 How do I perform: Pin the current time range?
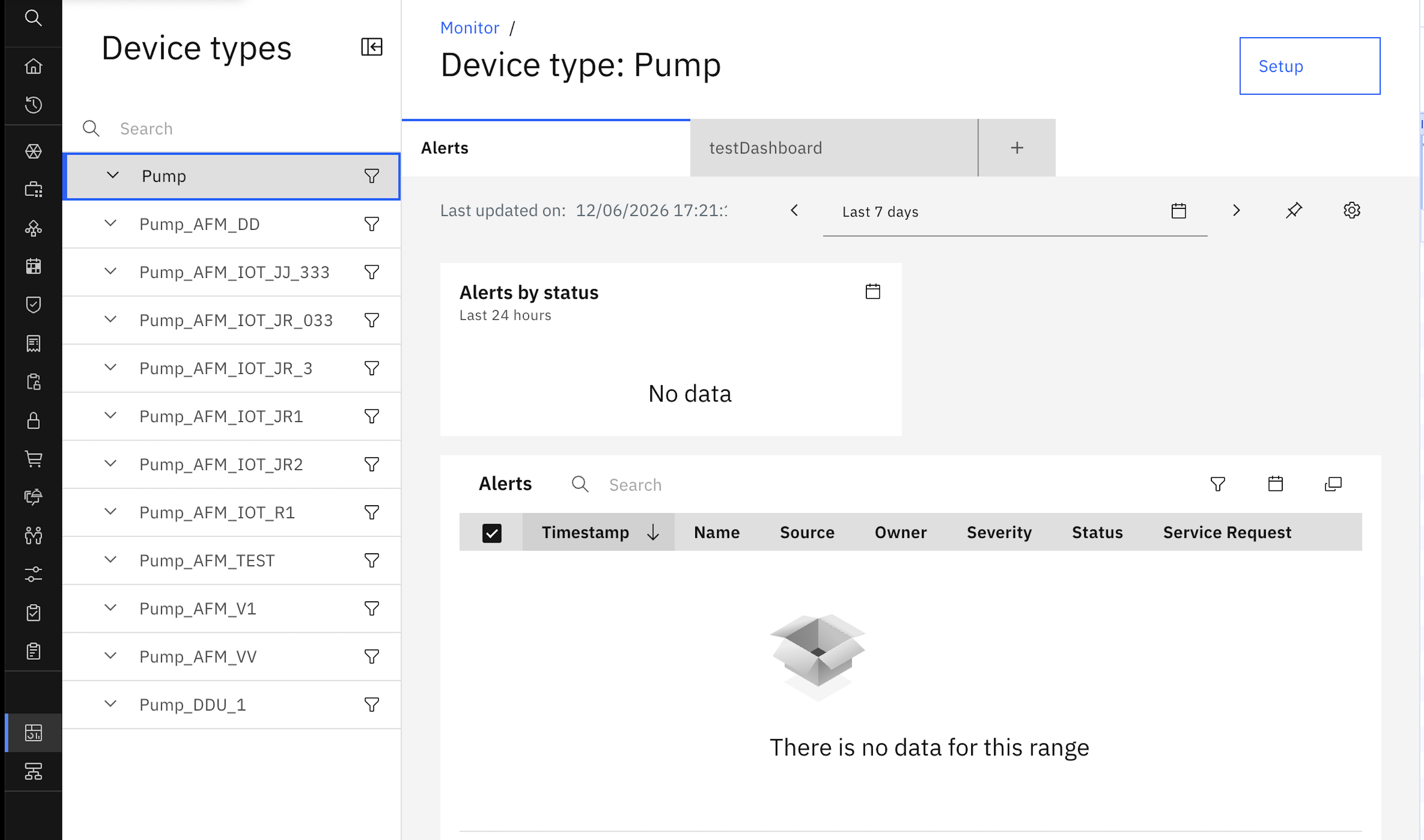[x=1294, y=211]
